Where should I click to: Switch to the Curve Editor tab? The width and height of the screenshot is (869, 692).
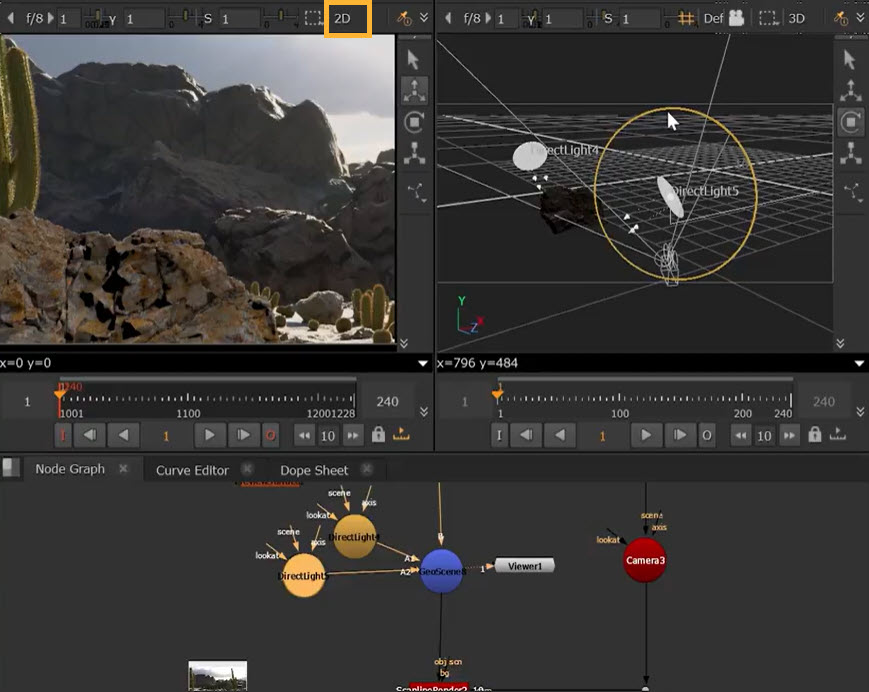192,470
